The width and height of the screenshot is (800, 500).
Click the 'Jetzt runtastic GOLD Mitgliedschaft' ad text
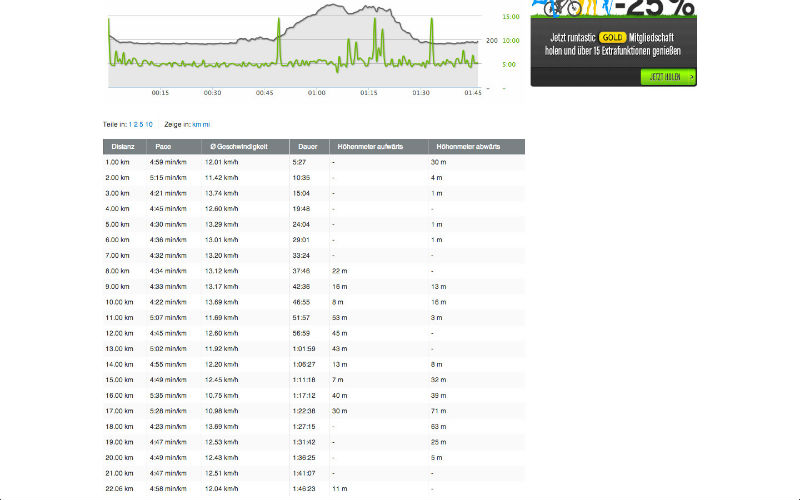point(612,38)
